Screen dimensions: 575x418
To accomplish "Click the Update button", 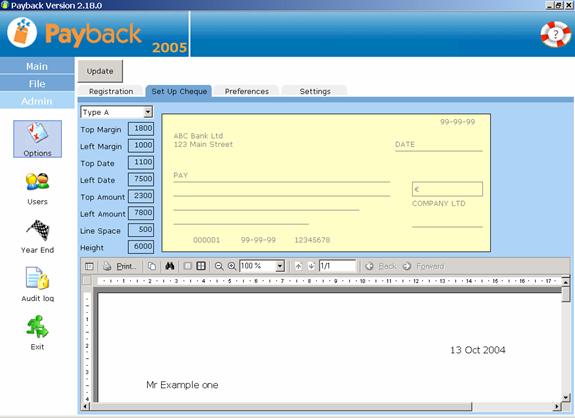I will (100, 71).
